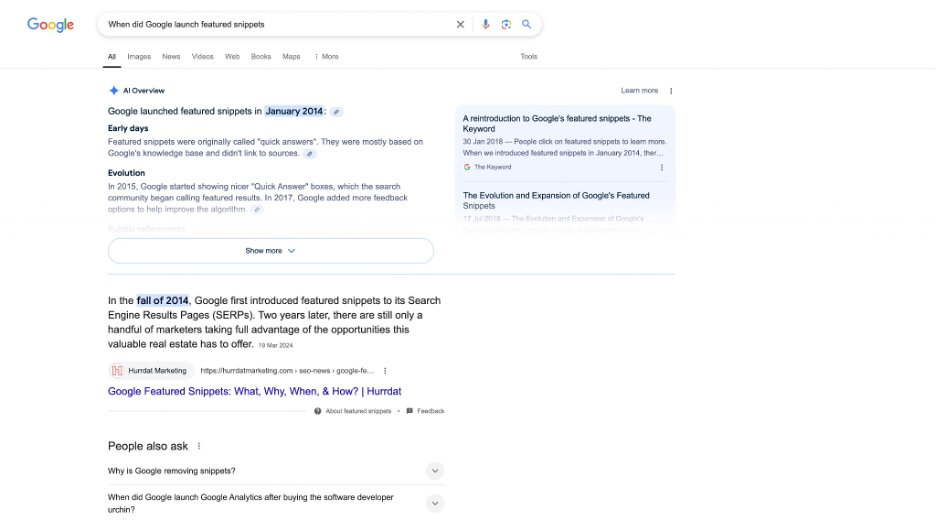The height and width of the screenshot is (520, 936).
Task: Expand "Why is Google removing snippets?"
Action: pyautogui.click(x=434, y=471)
